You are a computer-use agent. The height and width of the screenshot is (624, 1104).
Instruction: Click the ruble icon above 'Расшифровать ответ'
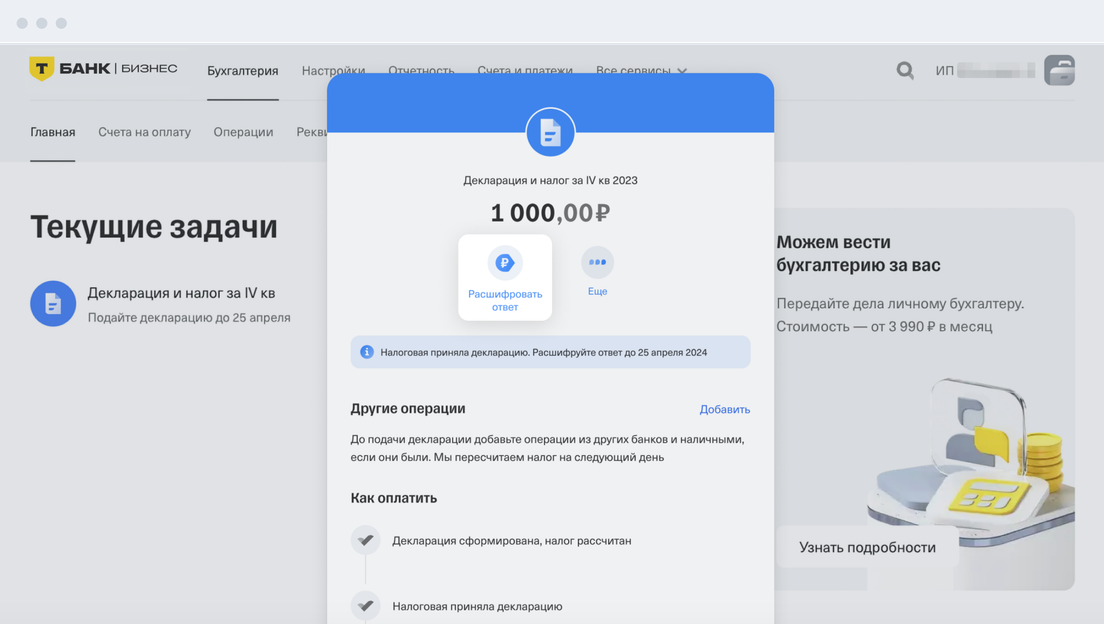point(505,263)
